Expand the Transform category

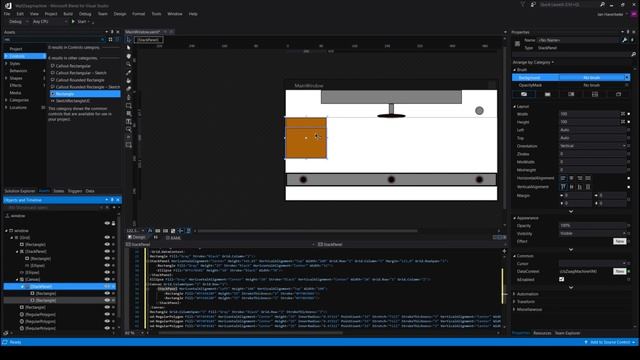[x=514, y=302]
